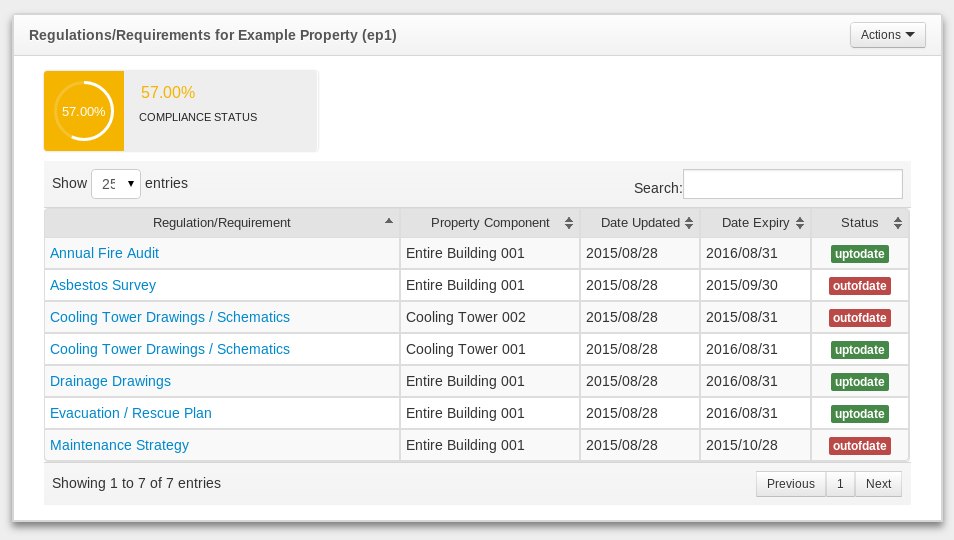
Task: Sort by Date Expiry sort icon
Action: click(x=799, y=223)
